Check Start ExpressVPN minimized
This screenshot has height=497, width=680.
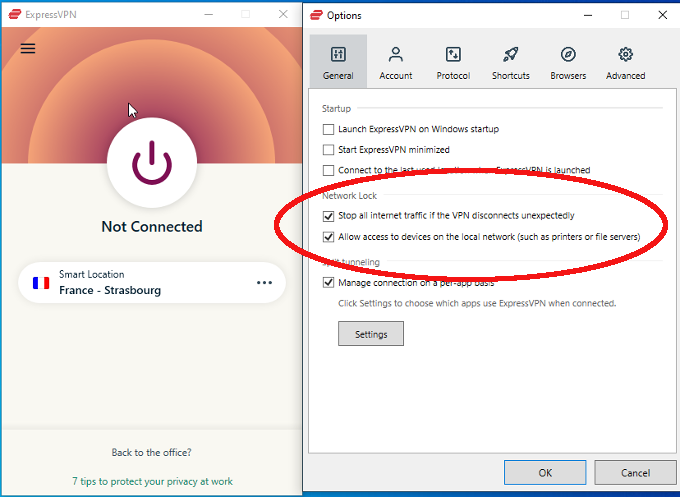[x=328, y=150]
